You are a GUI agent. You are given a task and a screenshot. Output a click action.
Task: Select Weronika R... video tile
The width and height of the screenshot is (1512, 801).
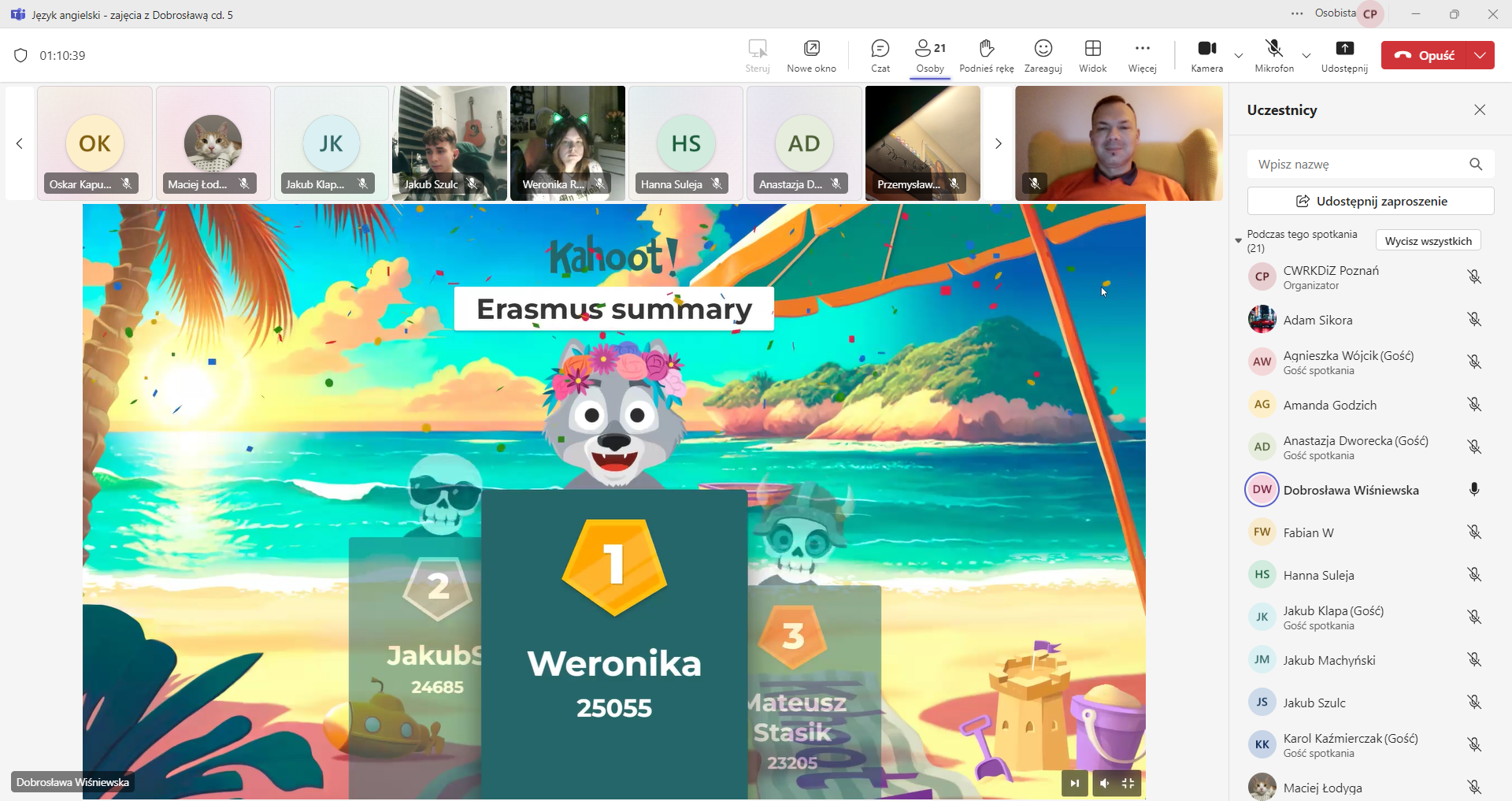click(568, 143)
